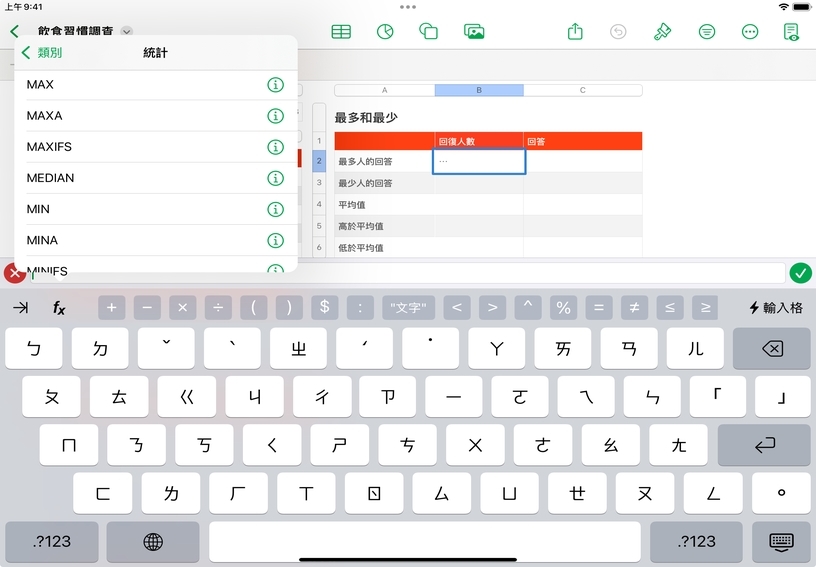Cancel formula with red X button
The width and height of the screenshot is (816, 567).
15,273
